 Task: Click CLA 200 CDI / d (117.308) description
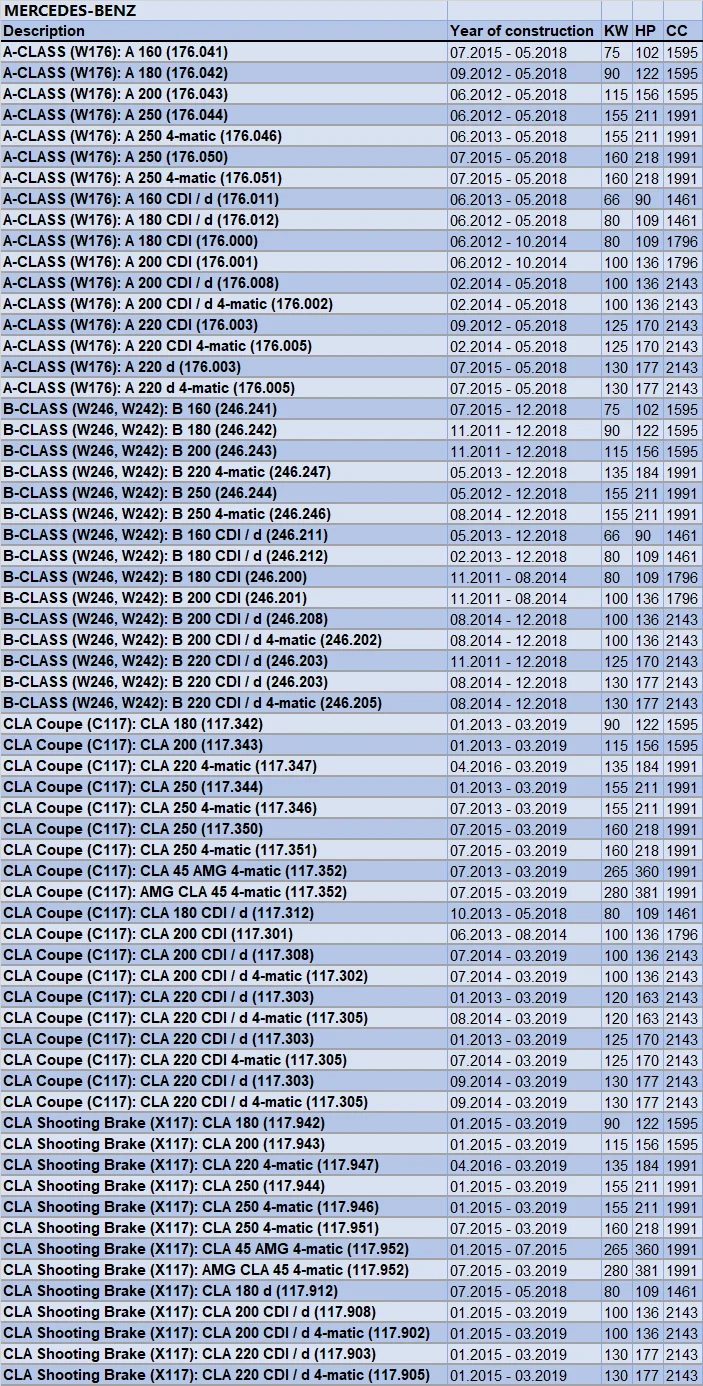223,955
